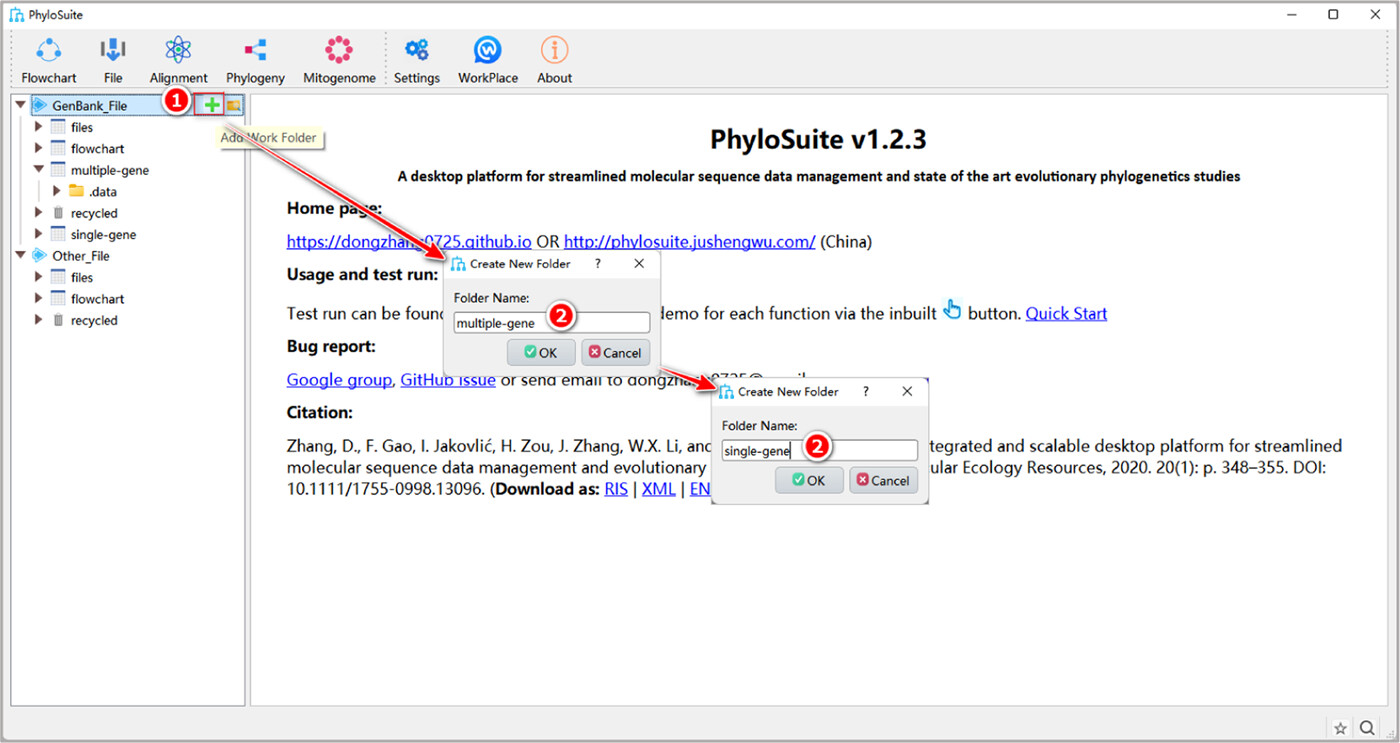Focus the Folder Name field containing single-gene
Image resolution: width=1400 pixels, height=743 pixels.
point(819,451)
